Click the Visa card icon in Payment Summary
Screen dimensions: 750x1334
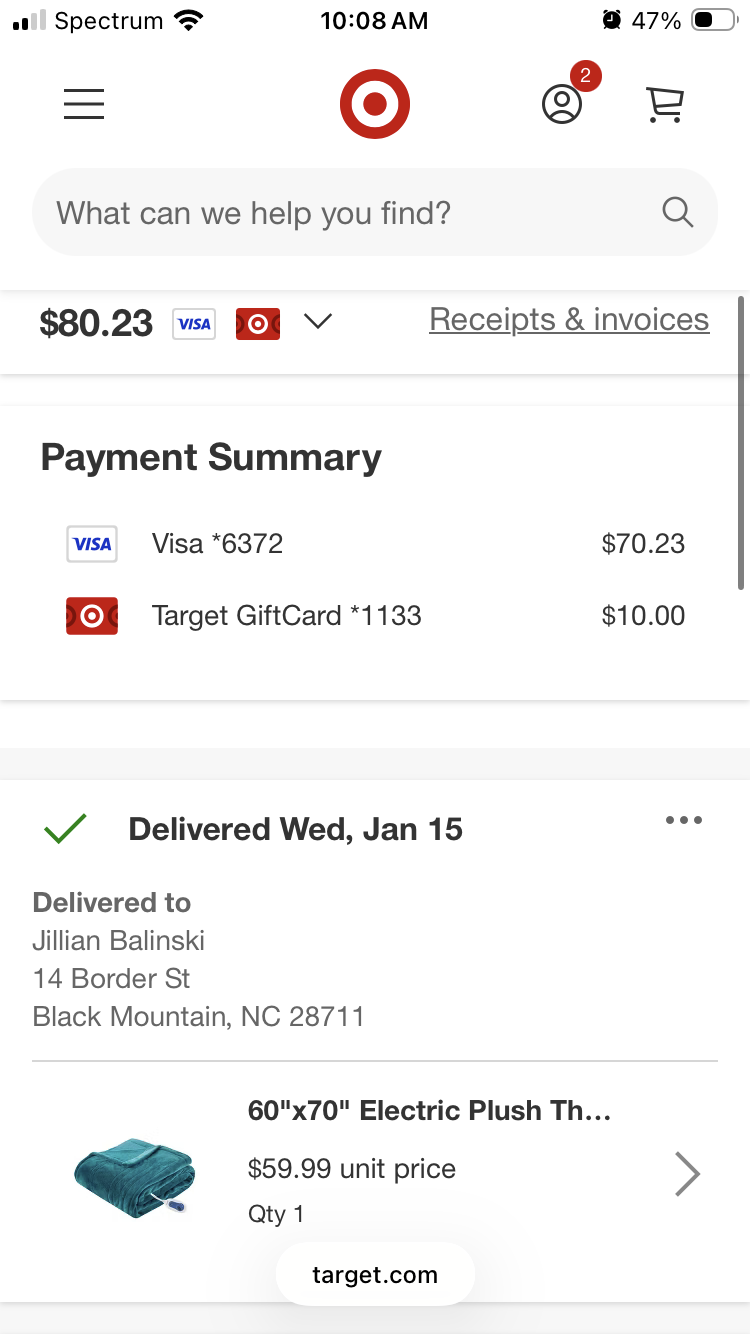pyautogui.click(x=92, y=544)
